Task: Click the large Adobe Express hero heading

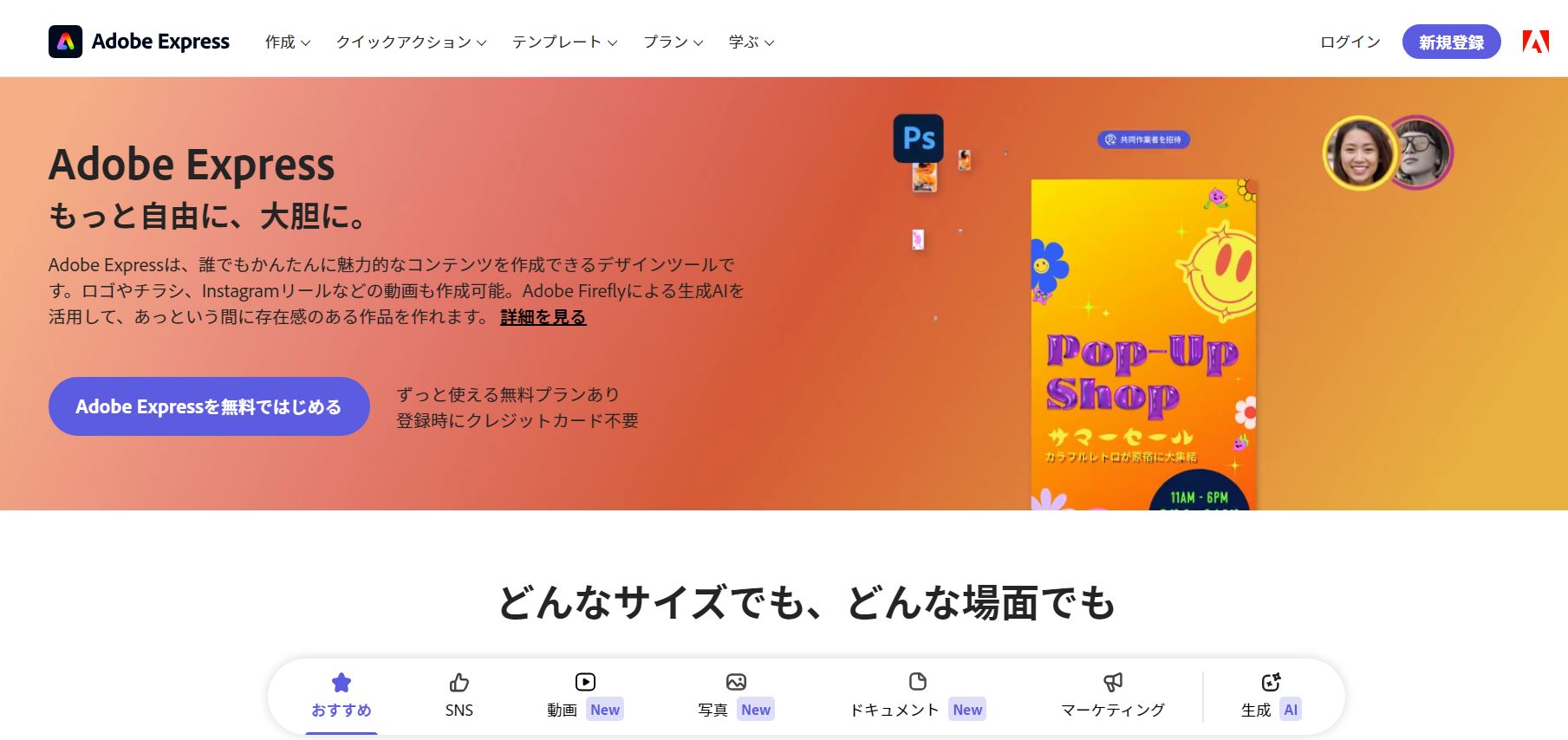Action: (x=192, y=165)
